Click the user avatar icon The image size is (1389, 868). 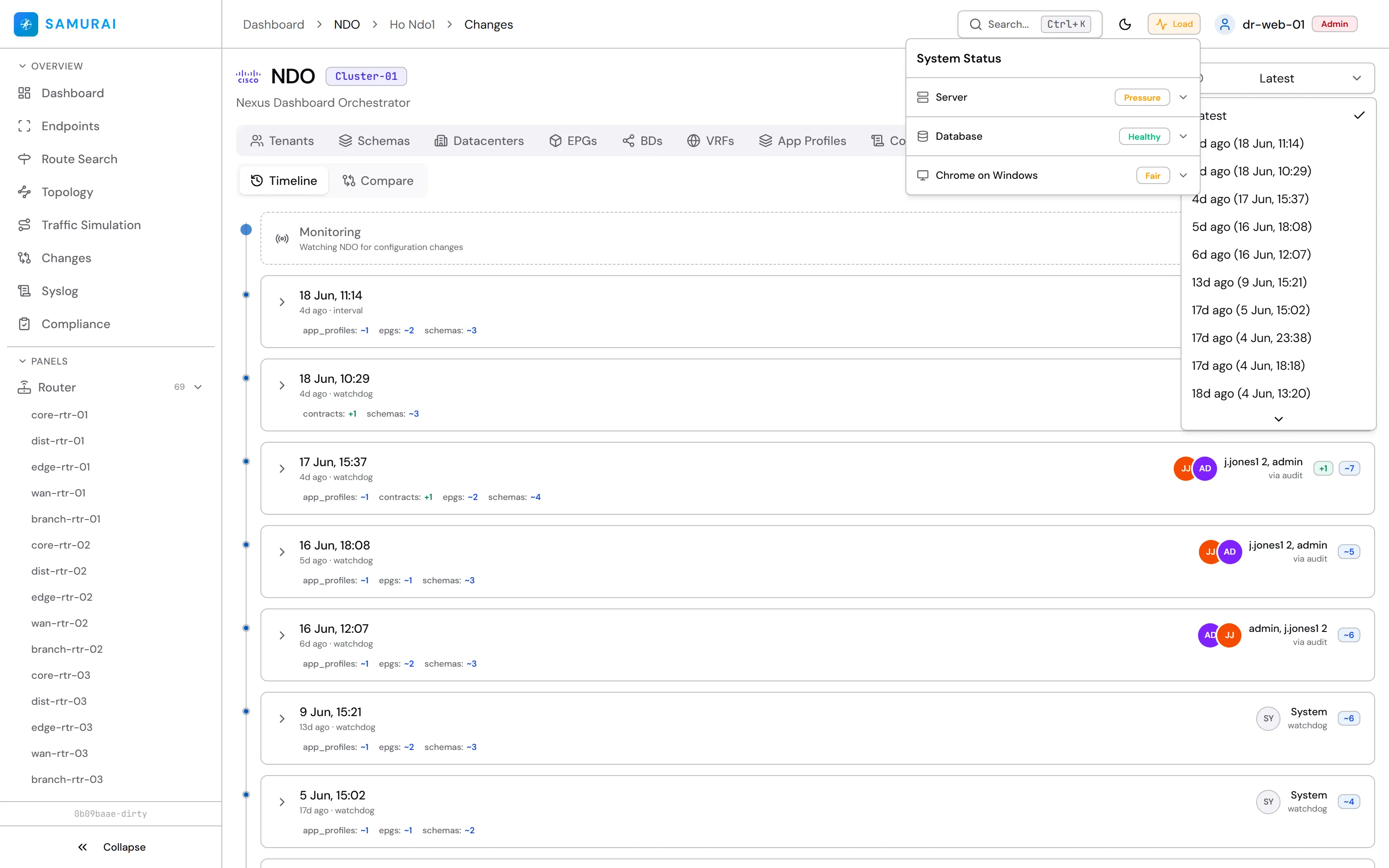click(x=1224, y=24)
